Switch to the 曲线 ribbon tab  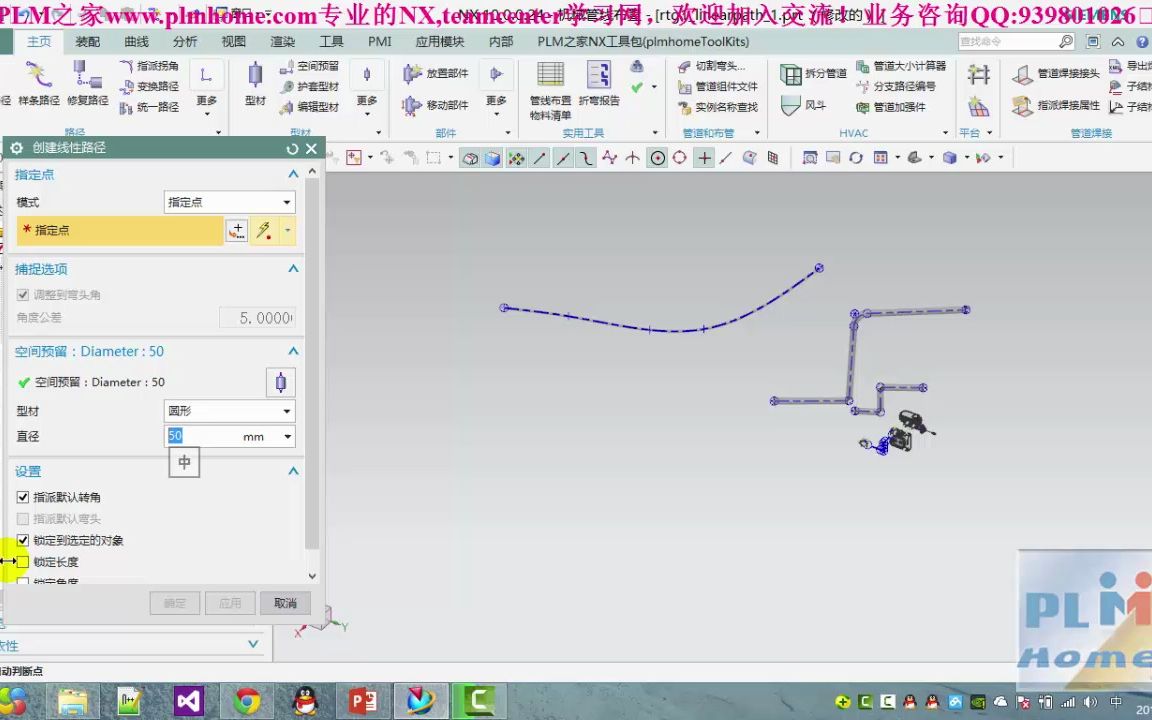[x=136, y=42]
